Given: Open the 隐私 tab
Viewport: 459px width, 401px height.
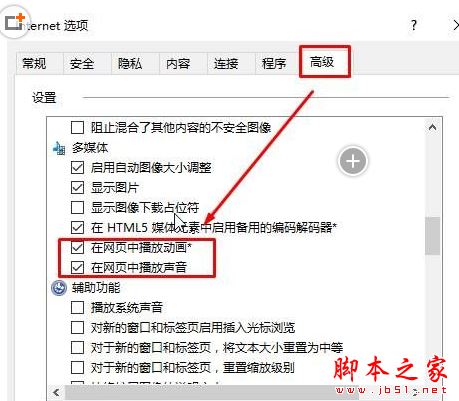Looking at the screenshot, I should tap(130, 63).
